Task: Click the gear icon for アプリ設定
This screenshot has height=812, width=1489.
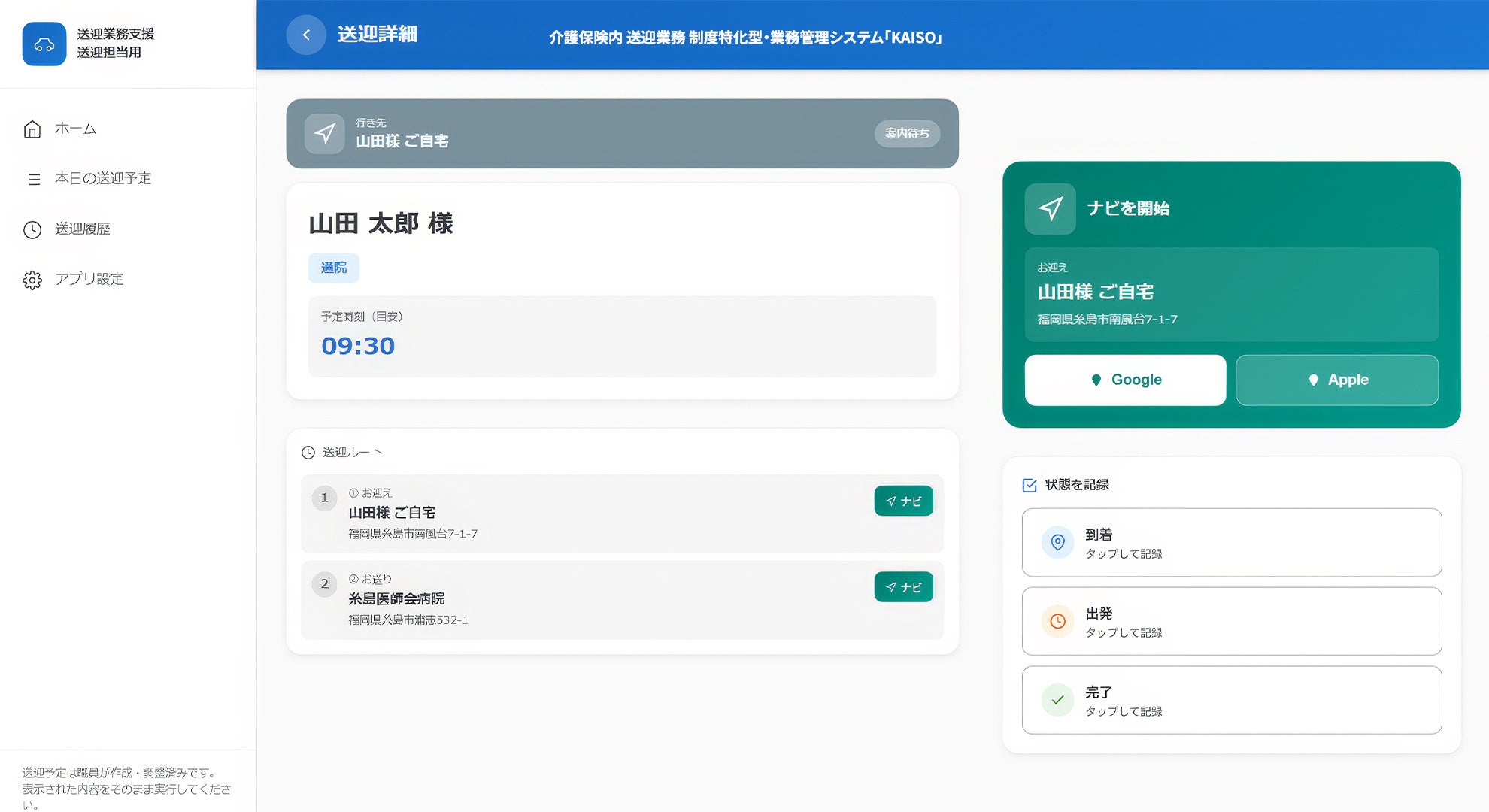Action: point(32,280)
